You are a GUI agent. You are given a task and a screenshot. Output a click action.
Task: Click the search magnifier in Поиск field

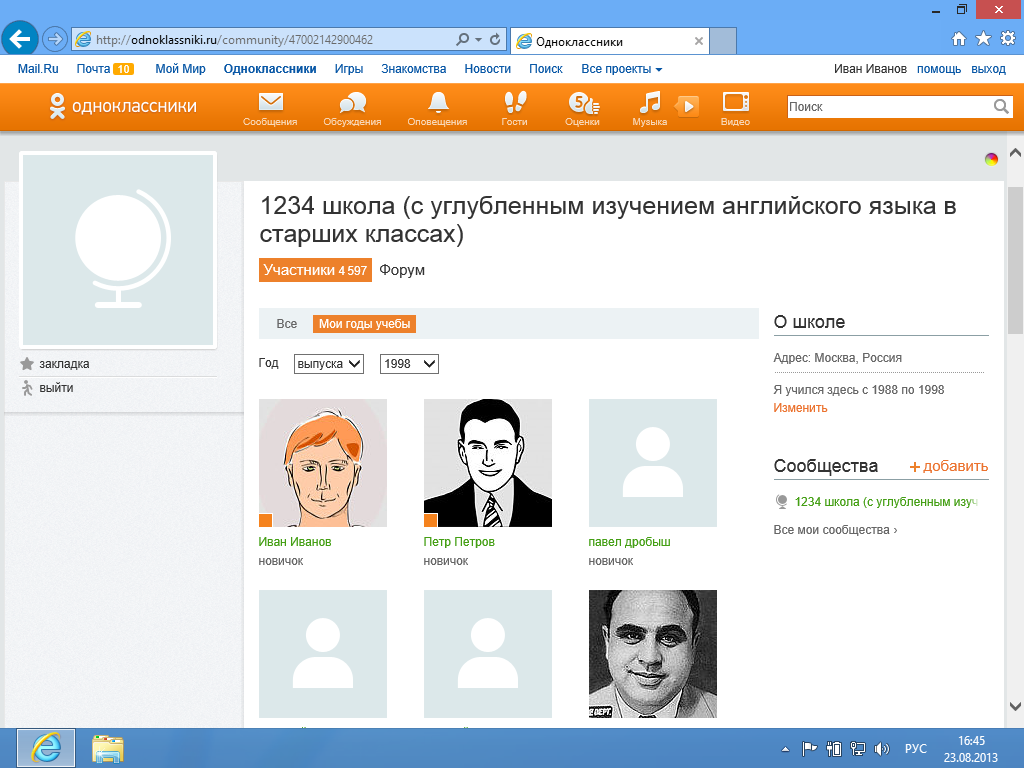tap(1001, 106)
